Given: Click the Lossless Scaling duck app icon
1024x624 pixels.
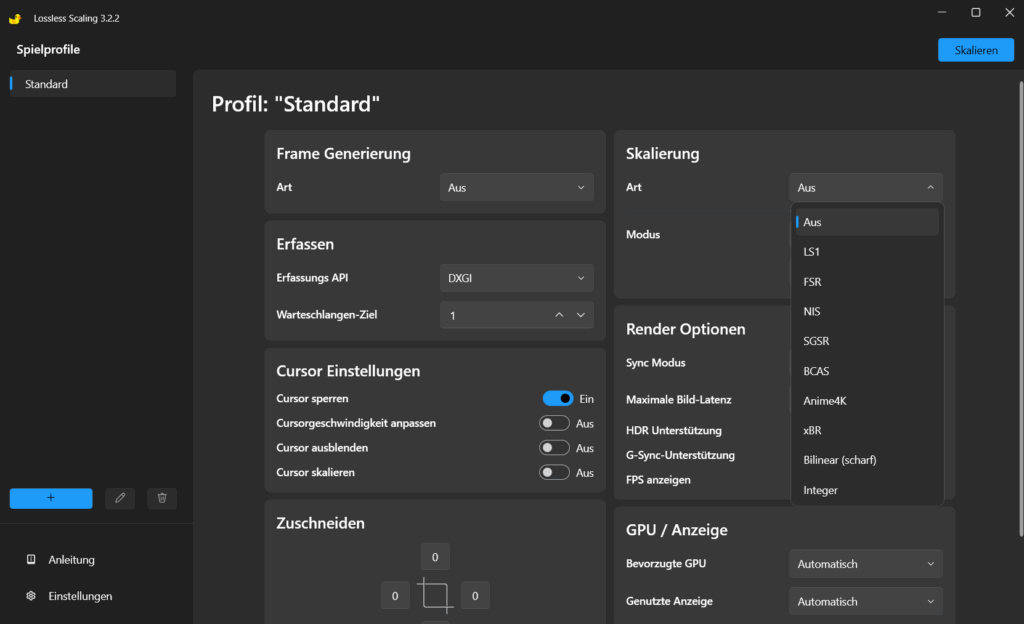Looking at the screenshot, I should (x=15, y=18).
